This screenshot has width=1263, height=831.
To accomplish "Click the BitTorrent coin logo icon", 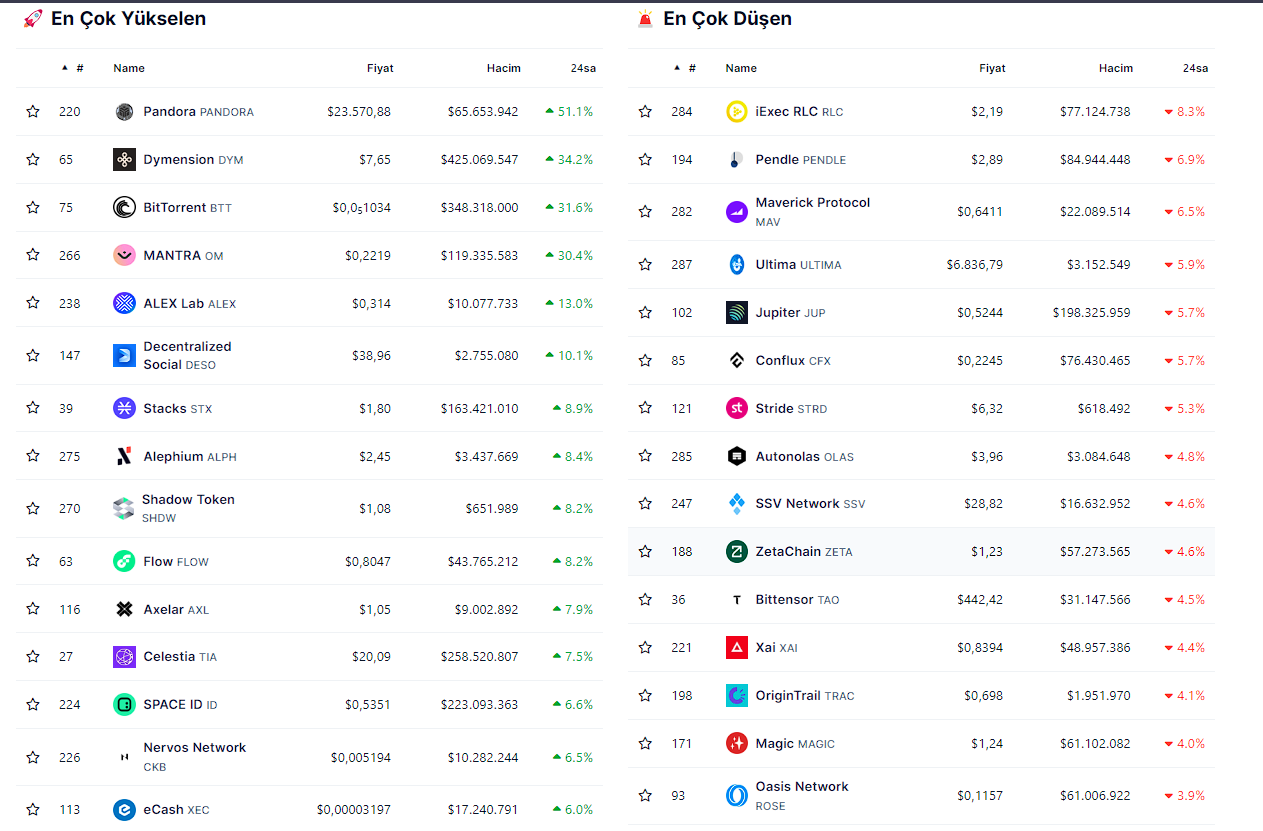I will tap(124, 208).
